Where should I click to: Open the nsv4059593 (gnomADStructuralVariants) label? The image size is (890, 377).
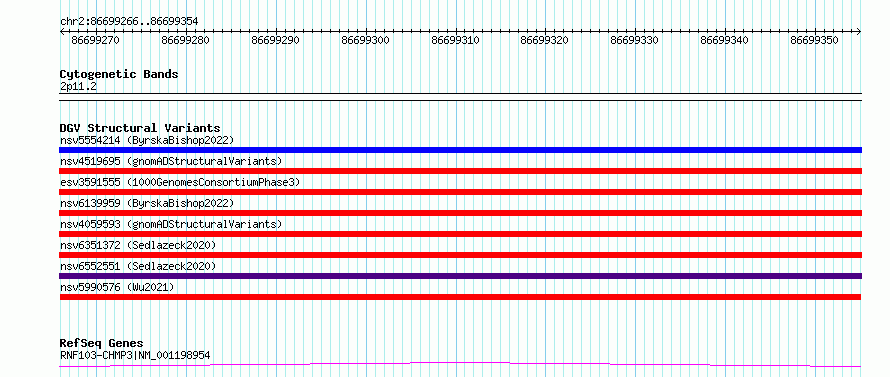(171, 224)
